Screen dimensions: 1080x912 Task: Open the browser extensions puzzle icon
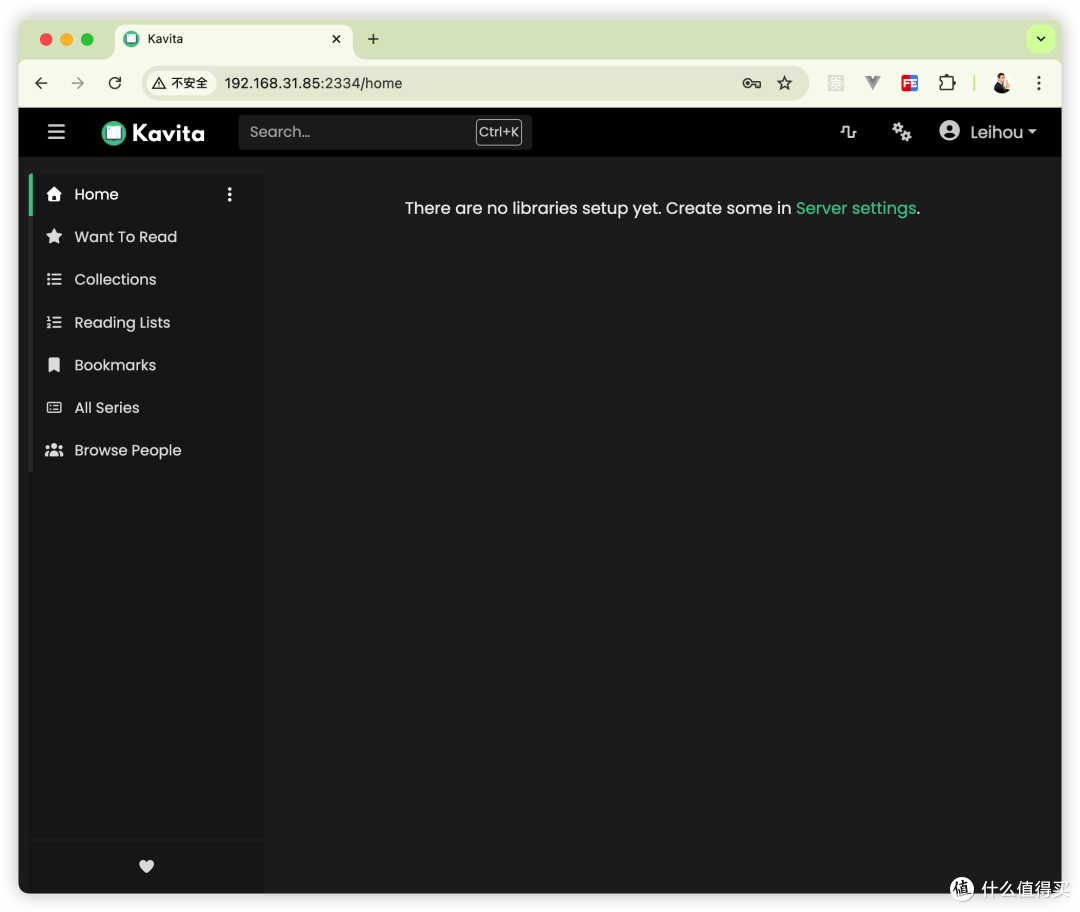coord(947,83)
